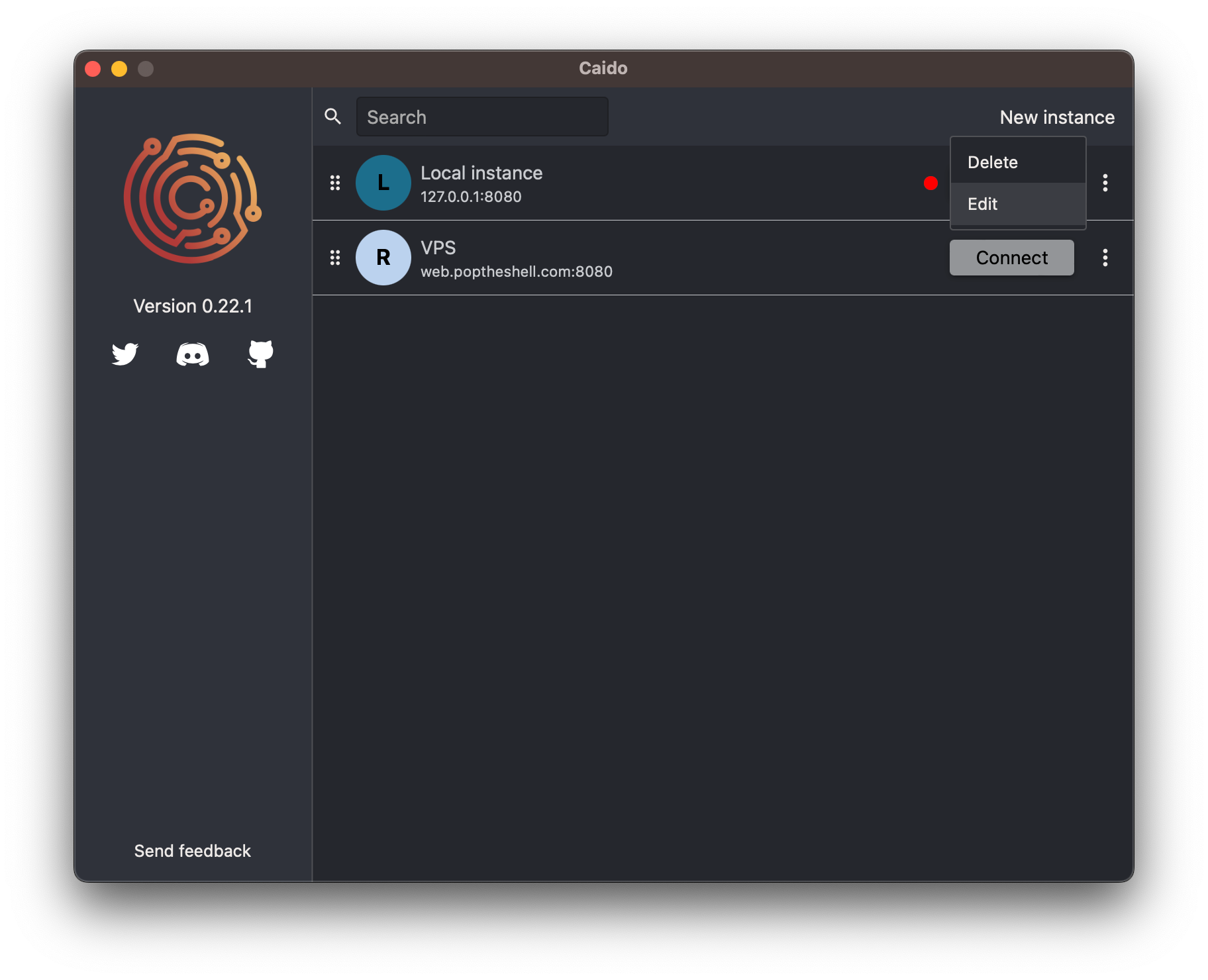Screen dimensions: 1208x980
Task: Open the GitHub link icon
Action: click(x=260, y=354)
